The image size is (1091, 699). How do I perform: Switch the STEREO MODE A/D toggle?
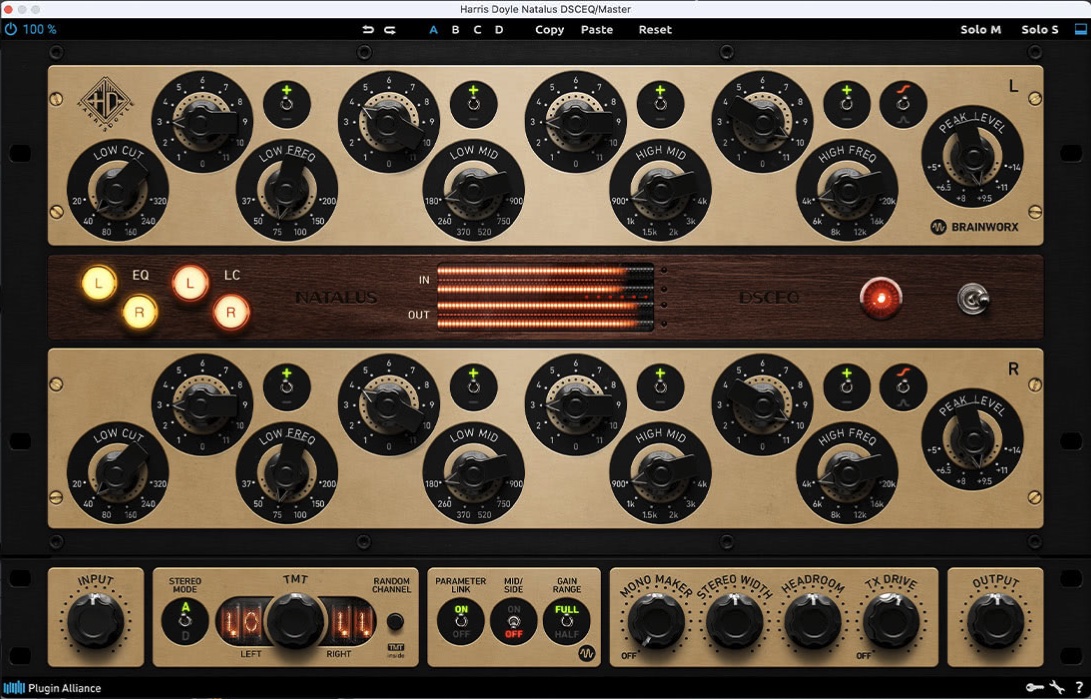click(185, 620)
